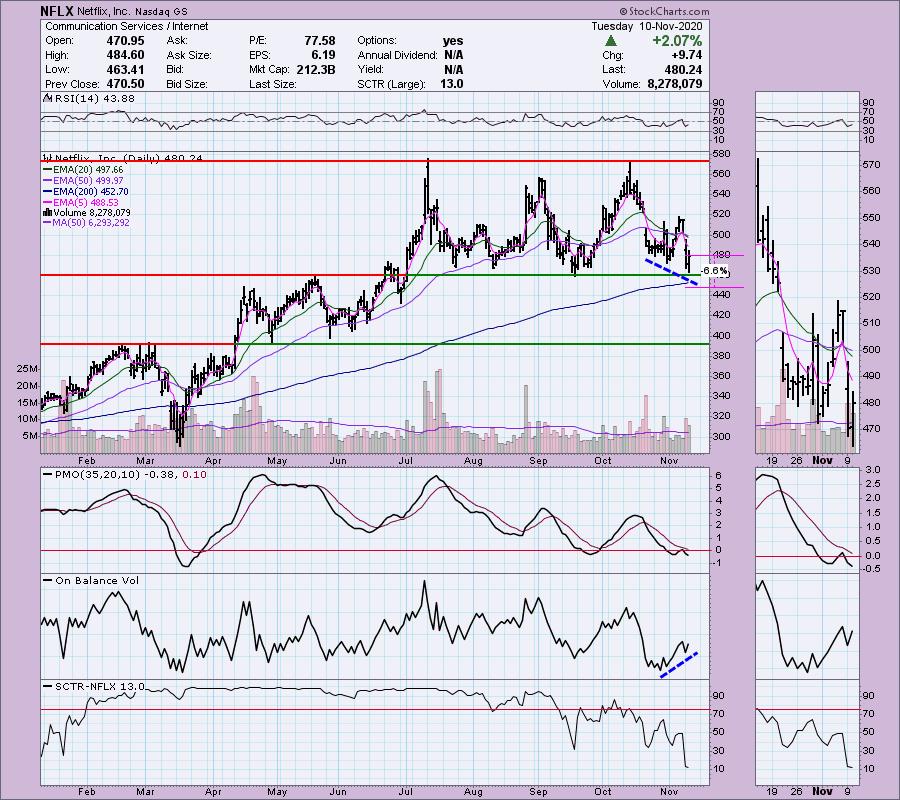Click the EMA(50) 499.97 legend entry
The image size is (900, 800).
point(88,181)
